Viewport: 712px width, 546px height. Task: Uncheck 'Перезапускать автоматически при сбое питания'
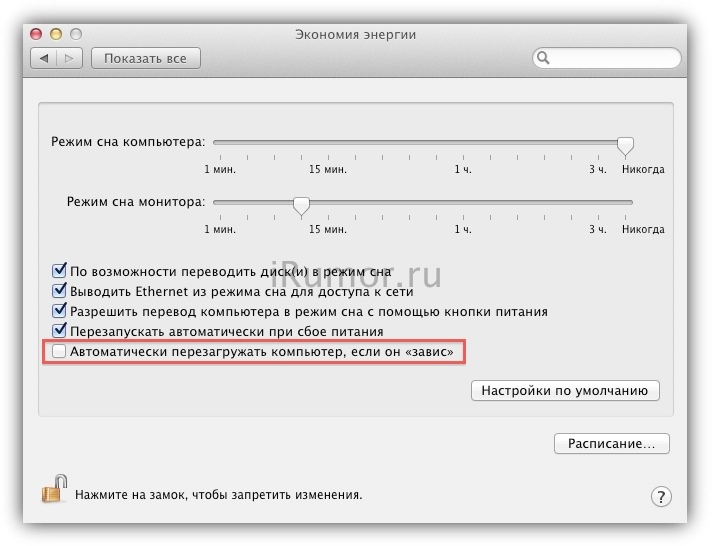(x=59, y=331)
